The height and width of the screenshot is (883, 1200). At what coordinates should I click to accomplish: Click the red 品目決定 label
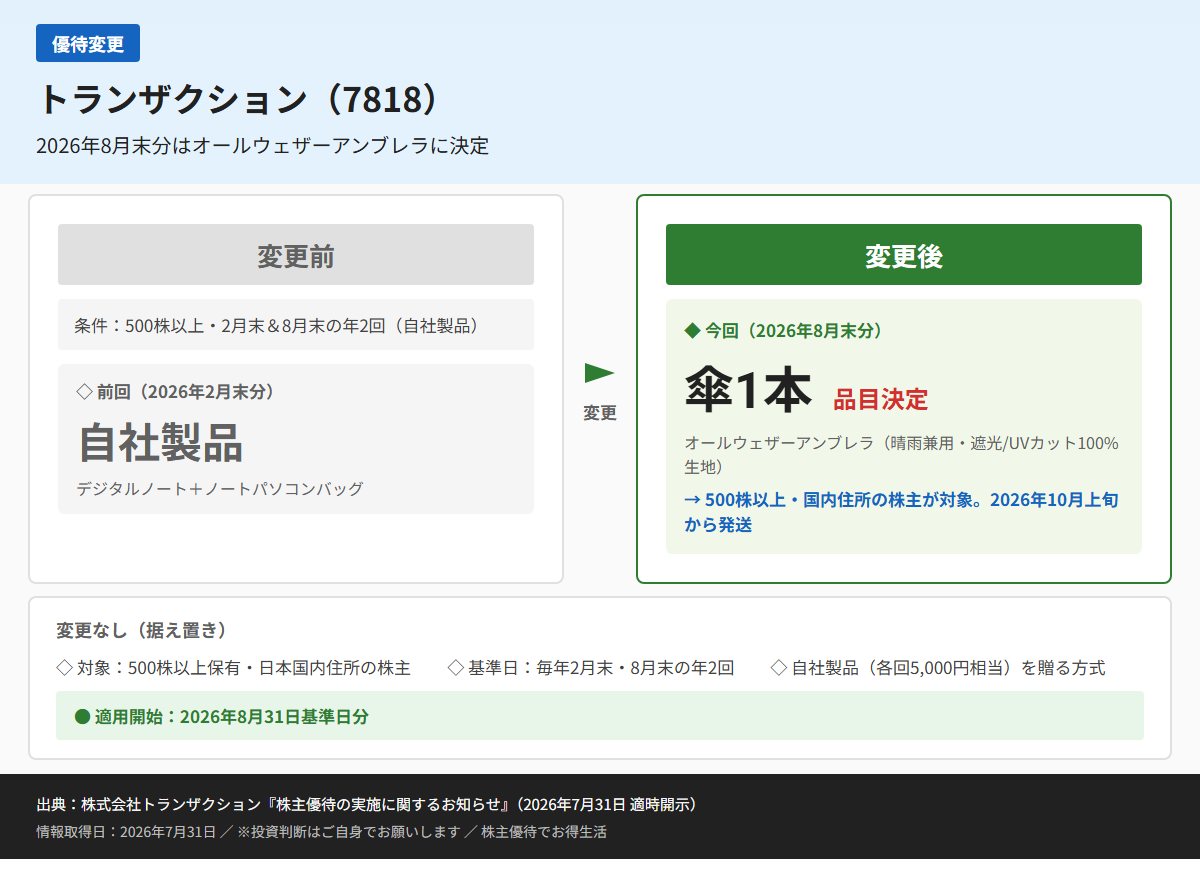coord(881,400)
